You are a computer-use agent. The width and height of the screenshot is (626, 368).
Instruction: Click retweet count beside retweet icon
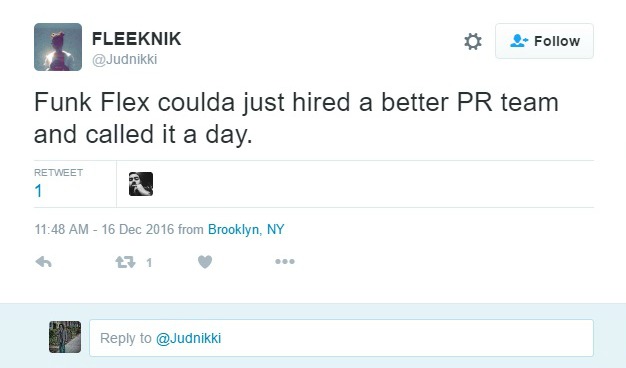point(149,263)
